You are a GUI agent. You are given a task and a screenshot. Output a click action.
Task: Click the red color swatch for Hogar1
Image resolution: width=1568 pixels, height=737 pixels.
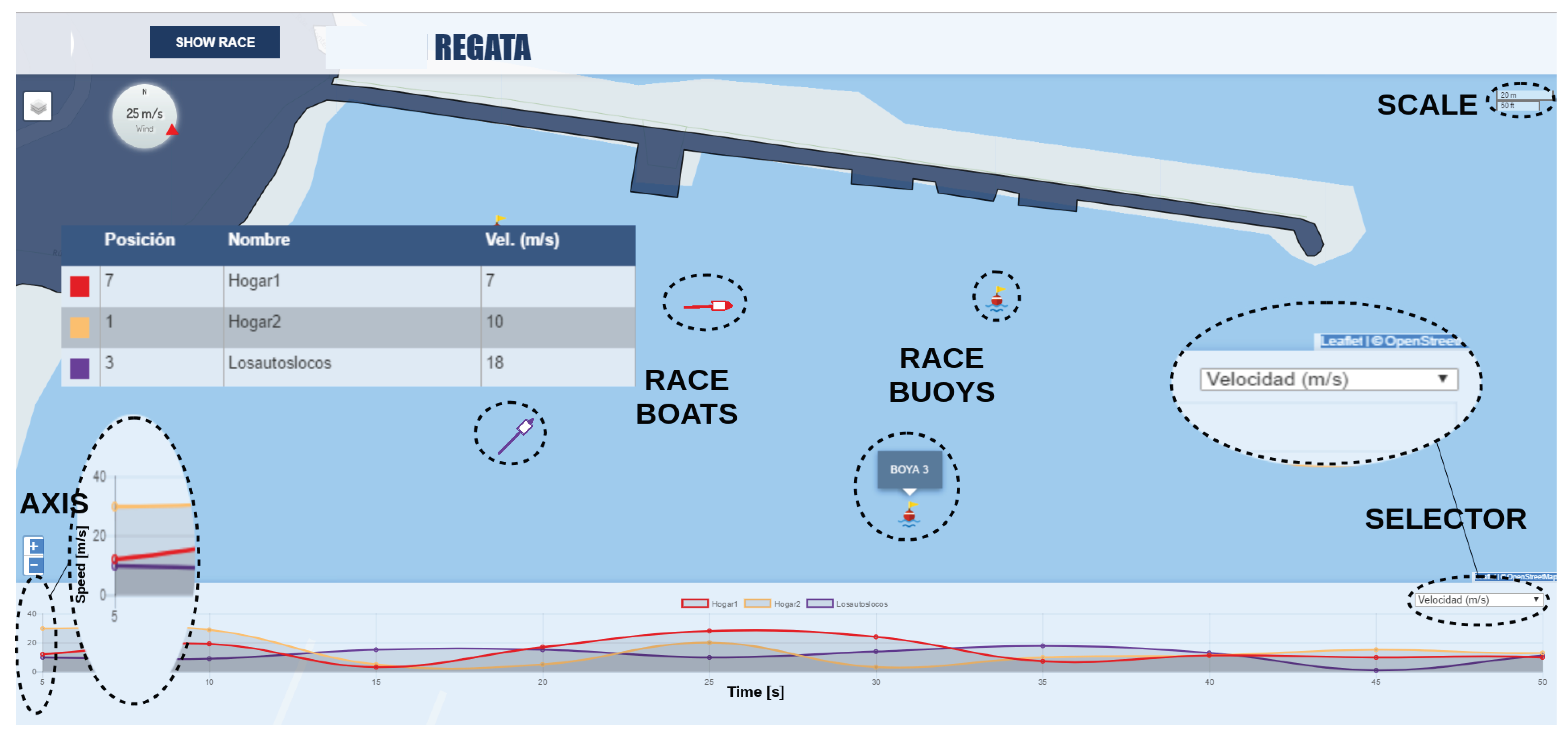click(x=80, y=286)
